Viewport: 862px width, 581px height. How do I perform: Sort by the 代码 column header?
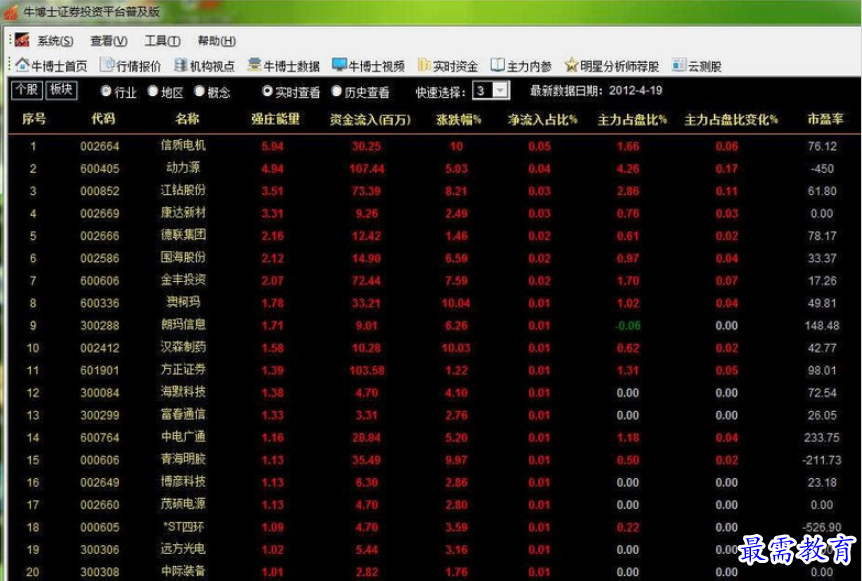click(x=103, y=119)
